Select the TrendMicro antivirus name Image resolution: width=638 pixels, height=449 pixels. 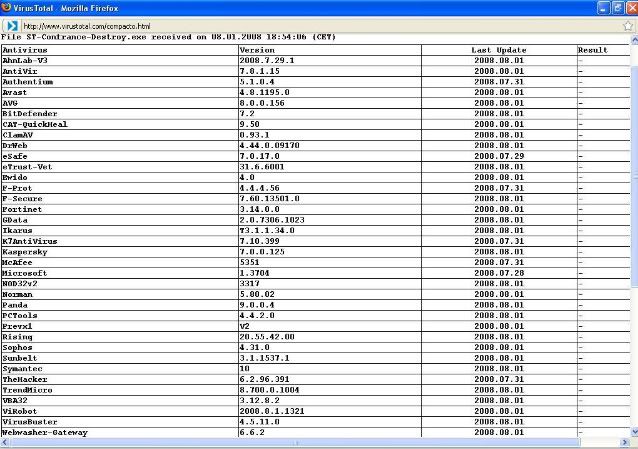tap(27, 390)
